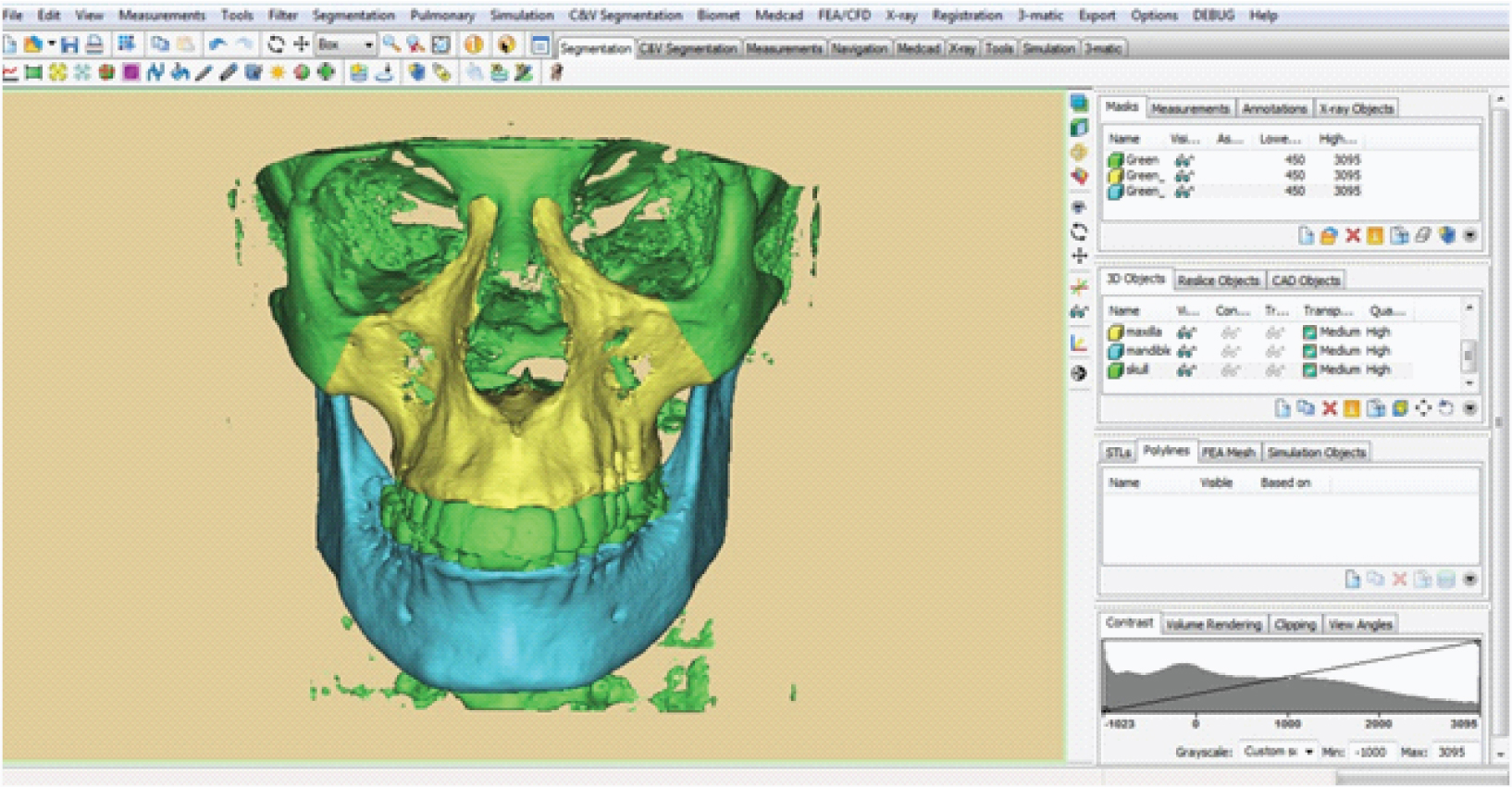Viewport: 1512px width, 787px height.
Task: Toggle visibility glasses of the maxilla object
Action: [x=1186, y=332]
